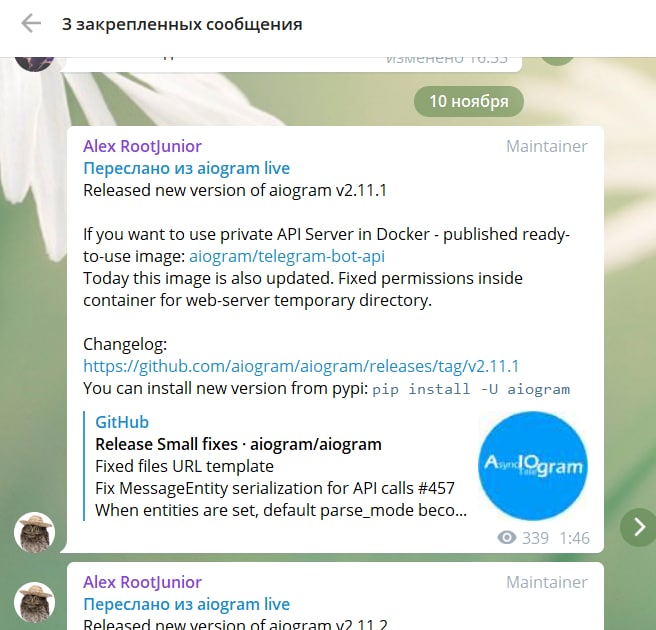The width and height of the screenshot is (656, 630).
Task: Open Alex RootJunior name on second message
Action: (x=142, y=582)
